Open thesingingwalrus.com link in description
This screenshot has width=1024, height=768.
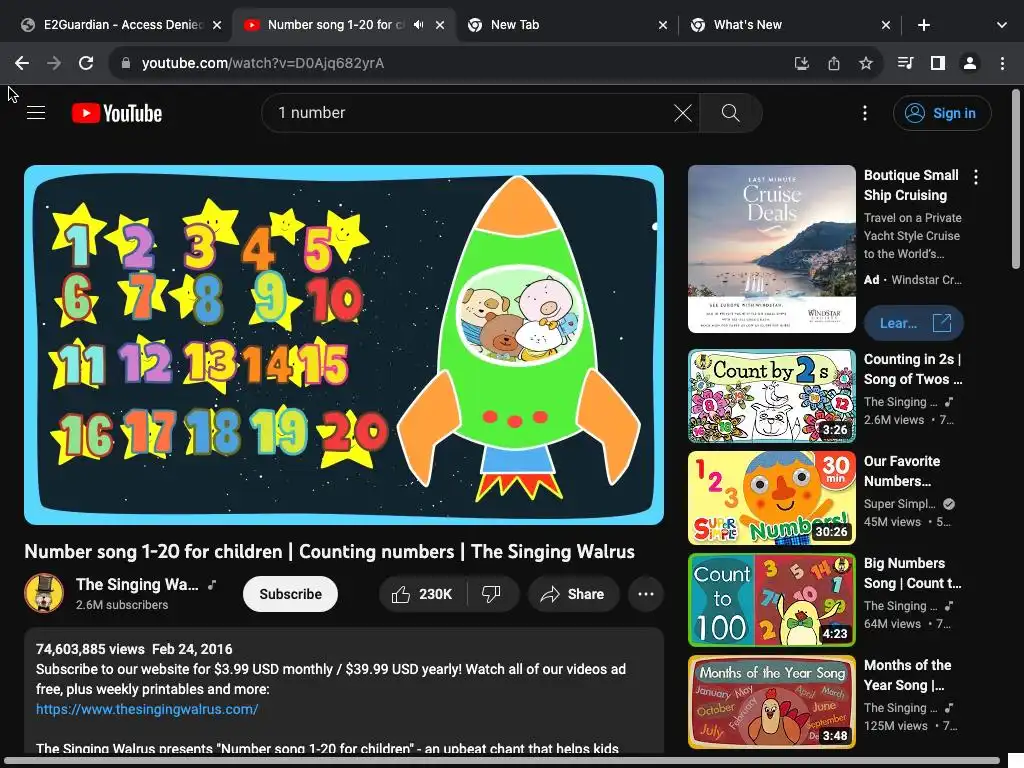point(147,709)
